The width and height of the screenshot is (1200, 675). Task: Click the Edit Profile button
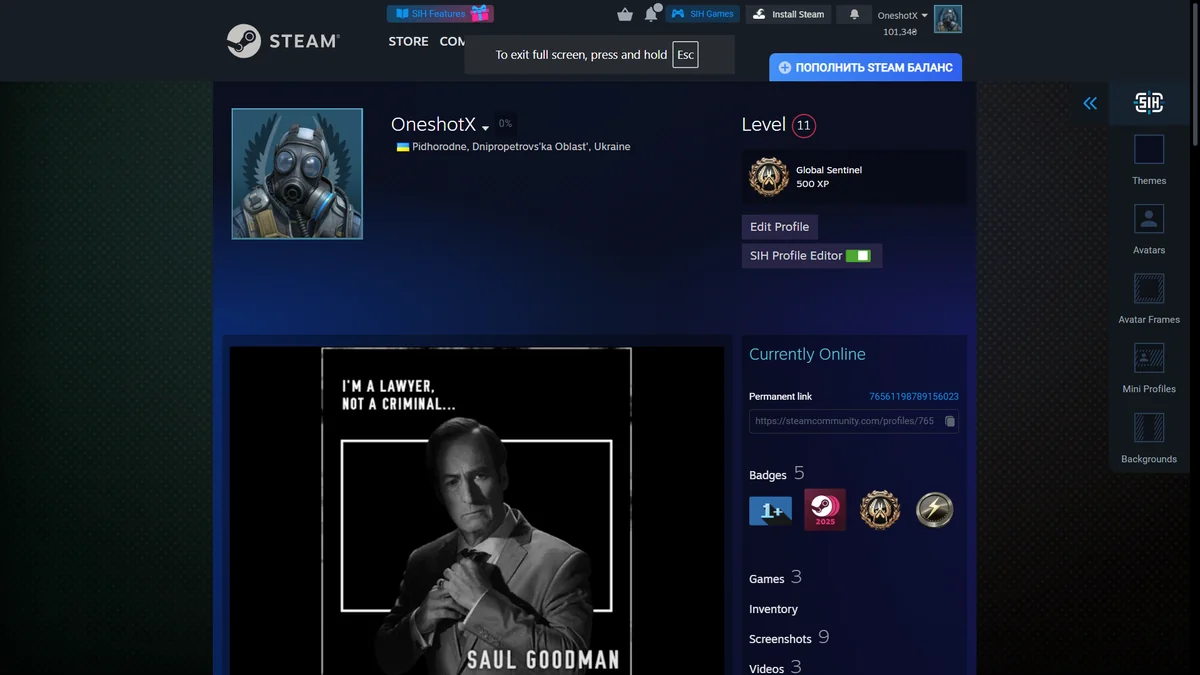pos(779,227)
